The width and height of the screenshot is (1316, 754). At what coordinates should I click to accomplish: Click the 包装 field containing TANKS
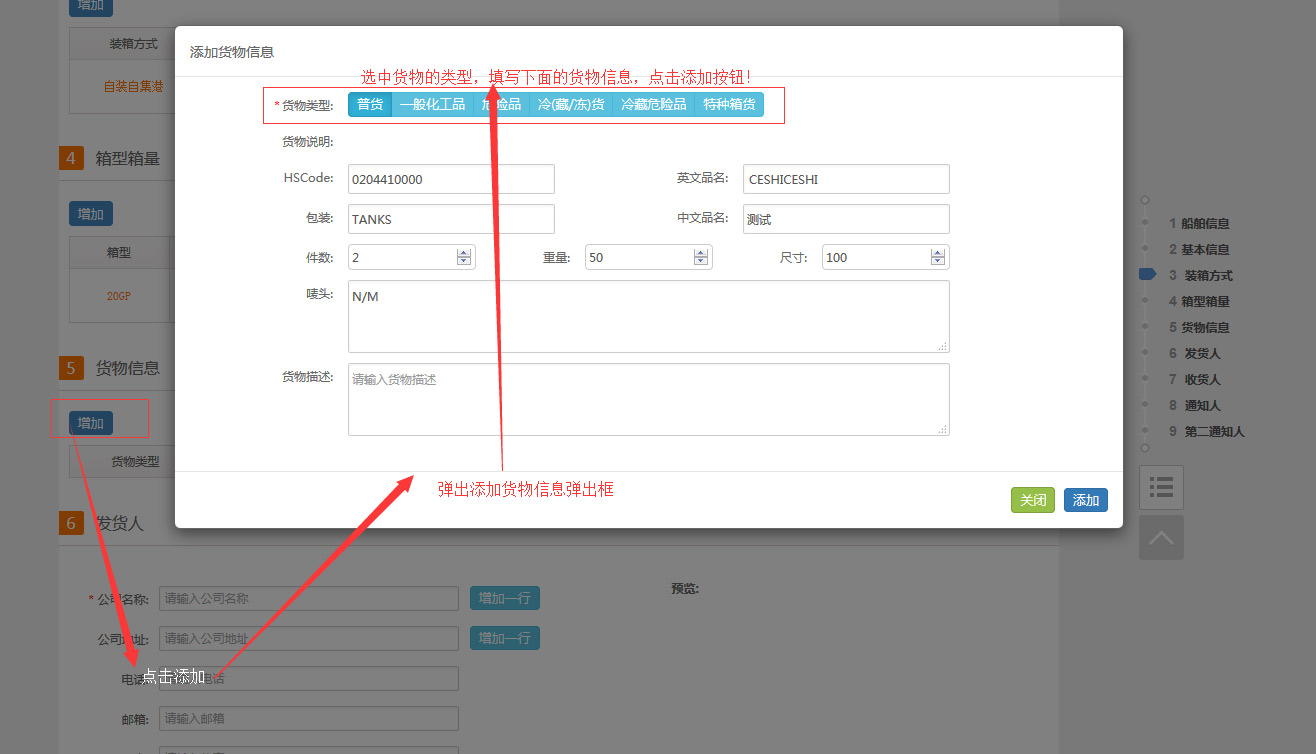[450, 219]
